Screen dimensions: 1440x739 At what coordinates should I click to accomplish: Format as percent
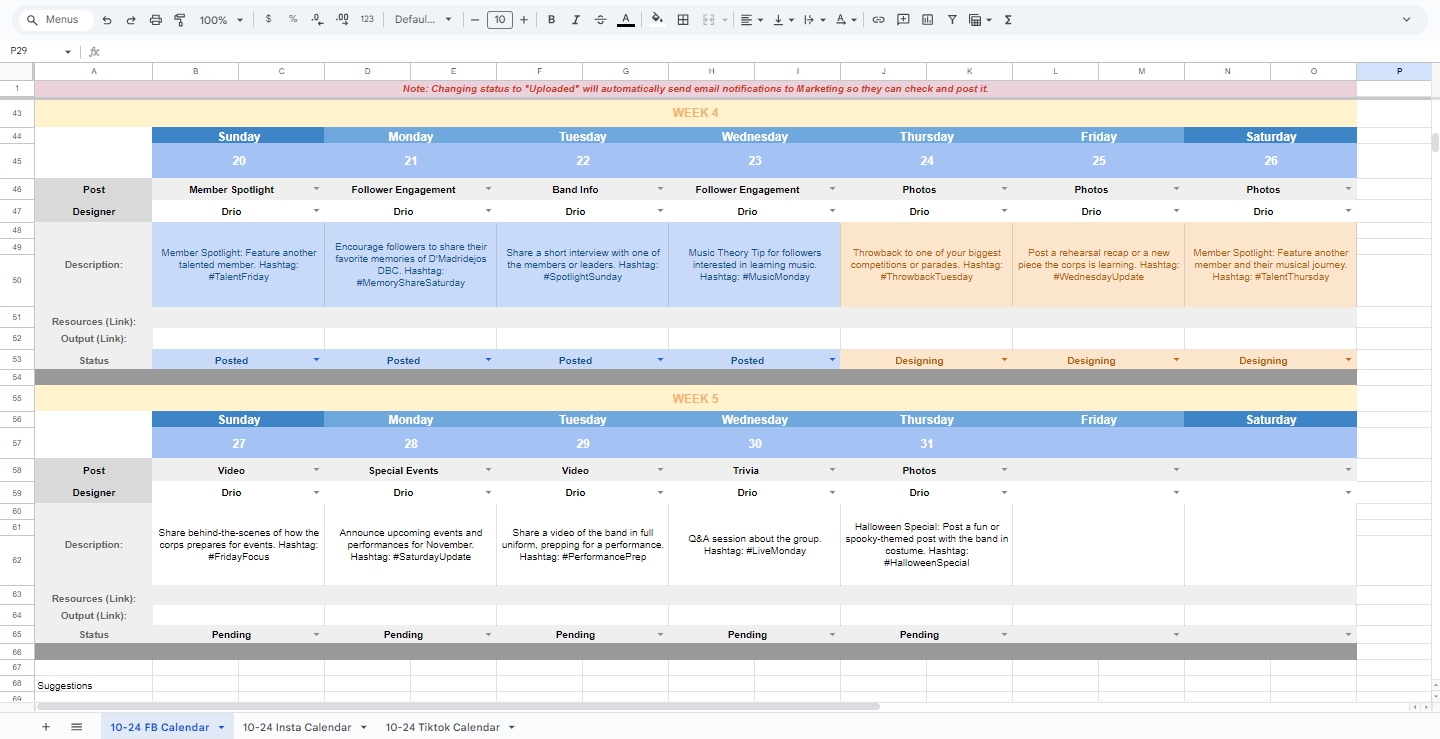click(292, 20)
